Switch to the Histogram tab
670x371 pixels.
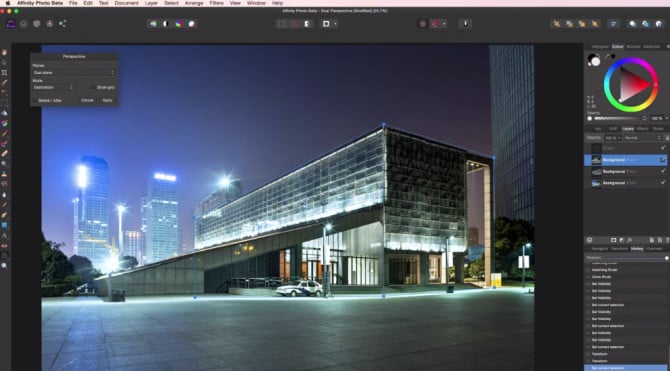(x=600, y=47)
